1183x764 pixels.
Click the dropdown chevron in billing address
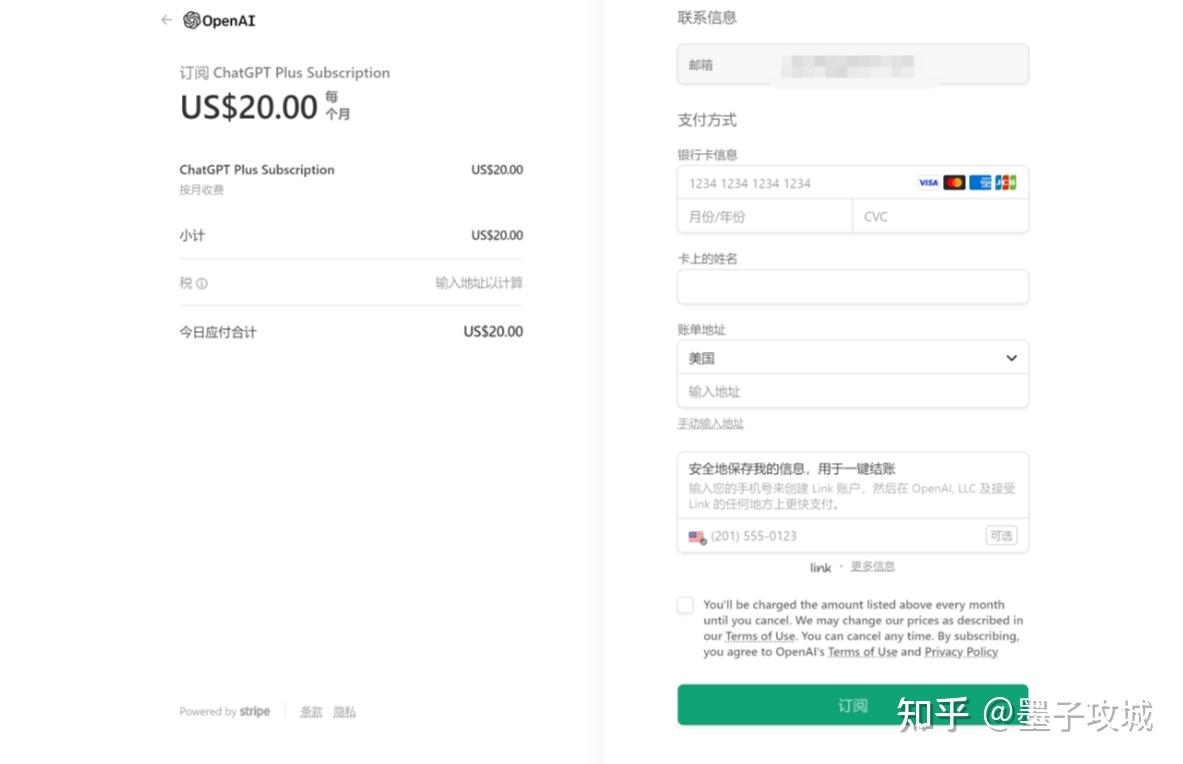(1011, 358)
